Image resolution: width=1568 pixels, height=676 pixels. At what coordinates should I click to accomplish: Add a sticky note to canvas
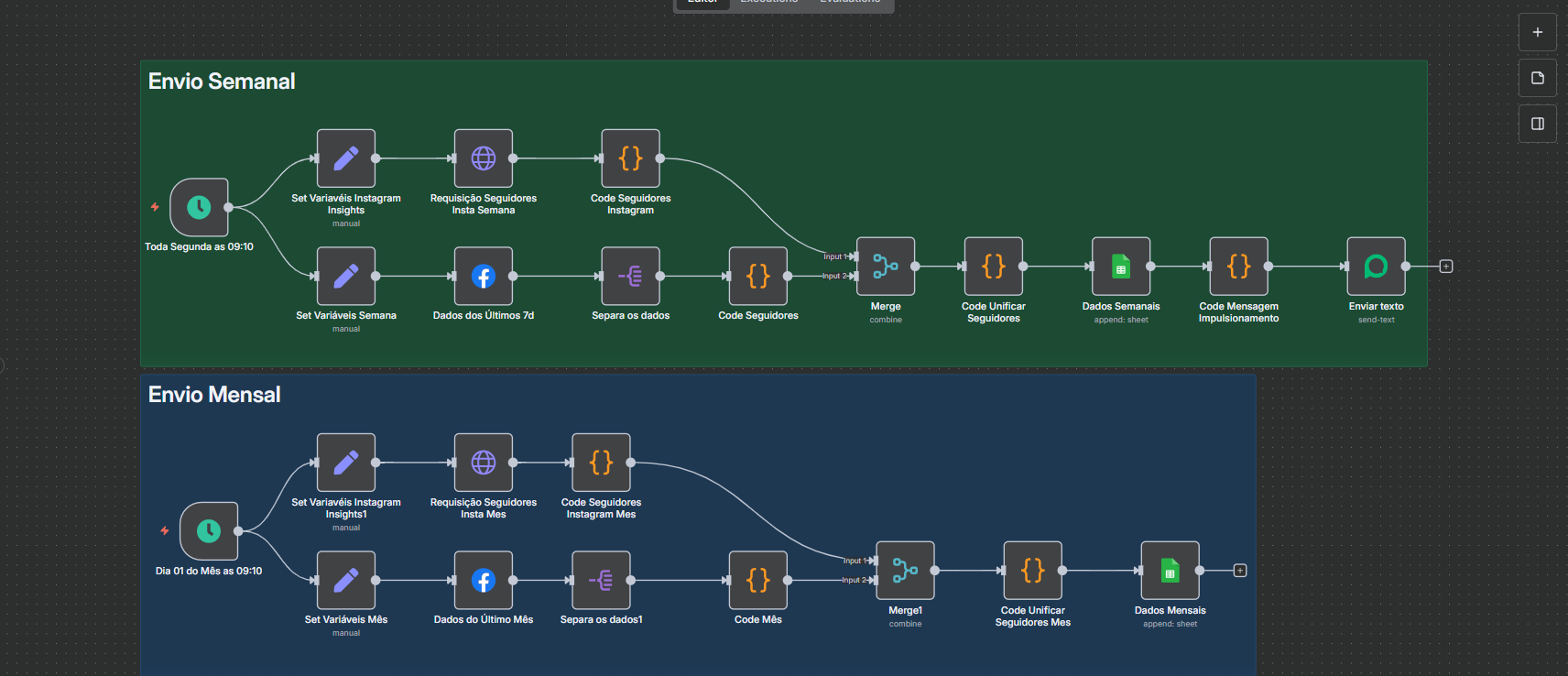(1537, 78)
